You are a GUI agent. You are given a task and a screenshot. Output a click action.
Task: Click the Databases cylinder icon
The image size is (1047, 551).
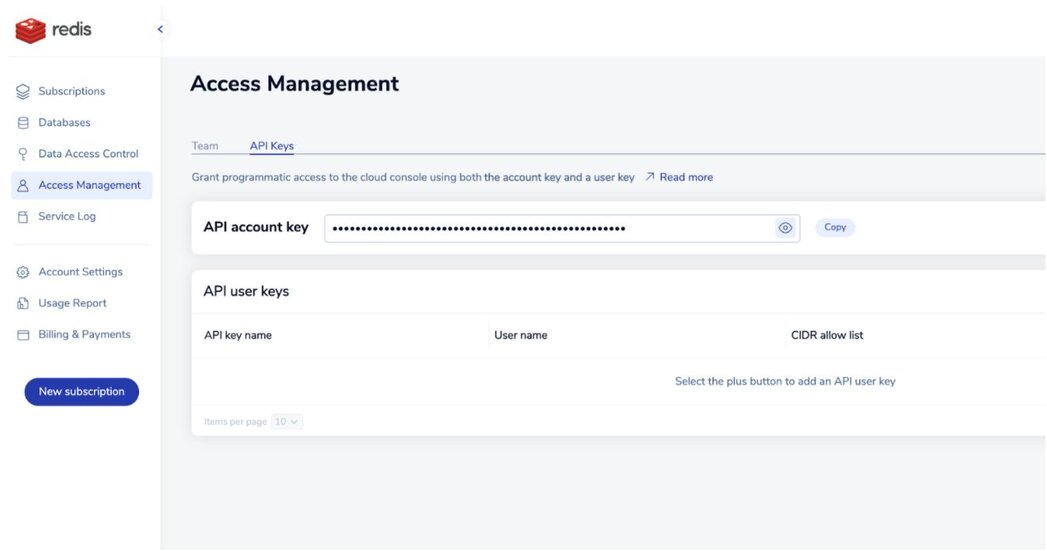point(23,123)
